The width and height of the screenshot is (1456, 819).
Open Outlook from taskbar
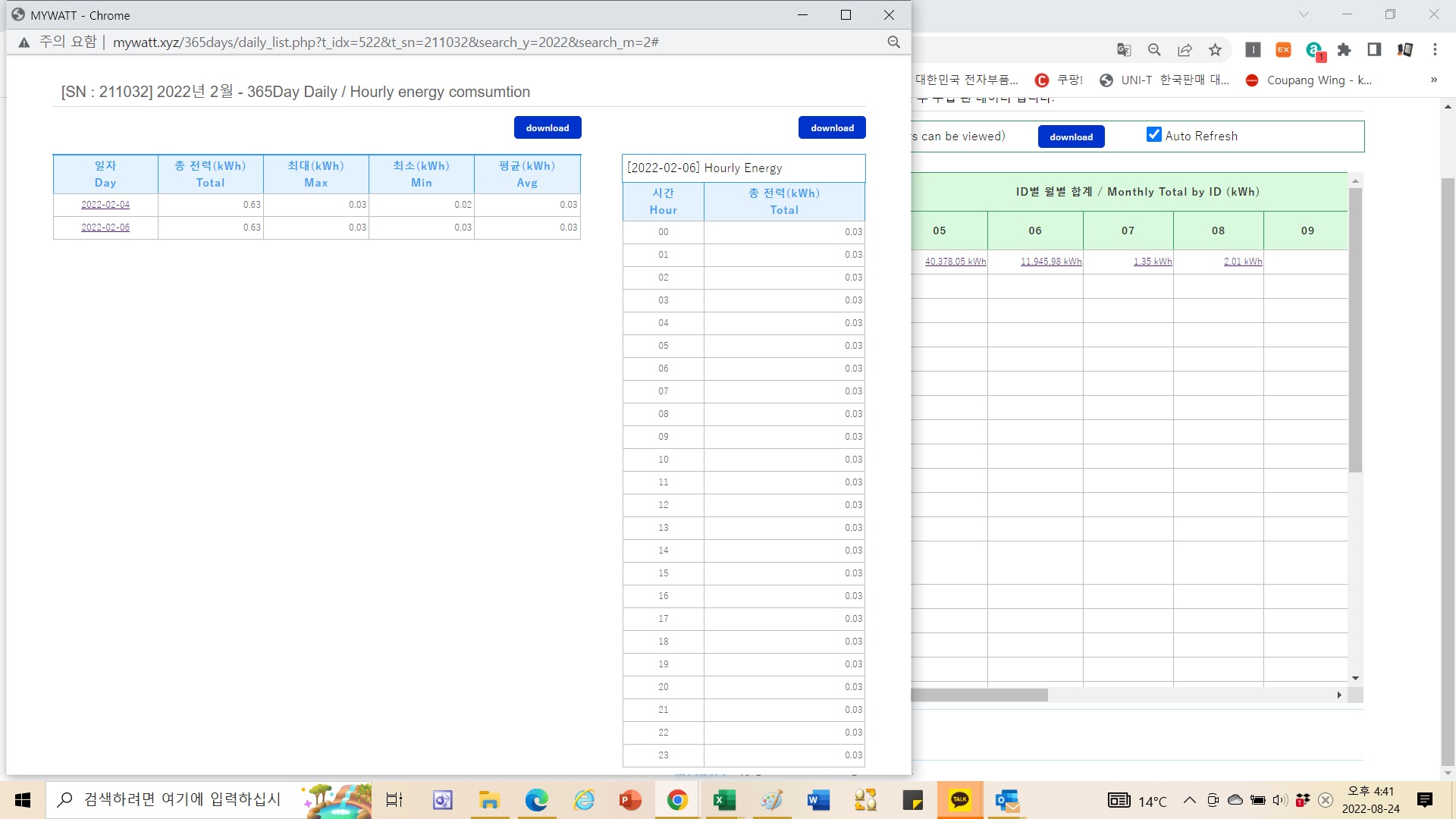(1007, 800)
